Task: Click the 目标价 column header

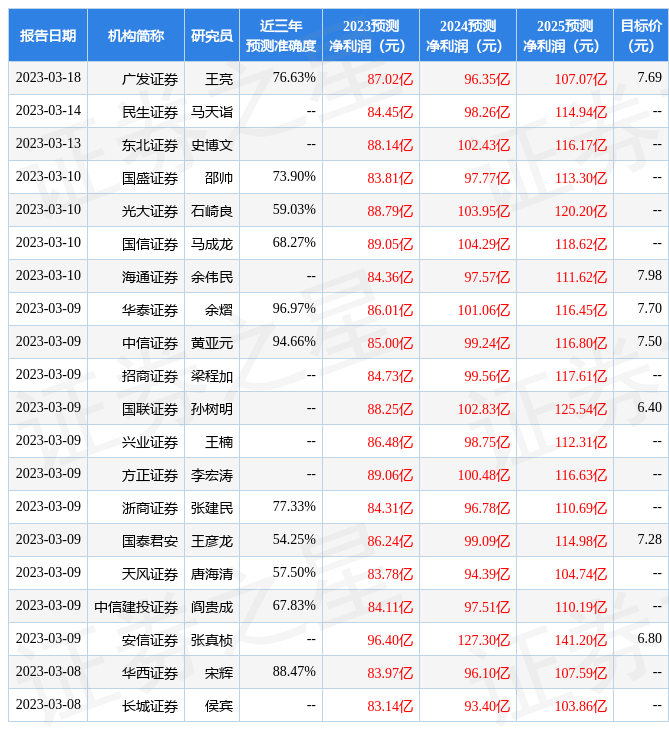Action: (640, 35)
